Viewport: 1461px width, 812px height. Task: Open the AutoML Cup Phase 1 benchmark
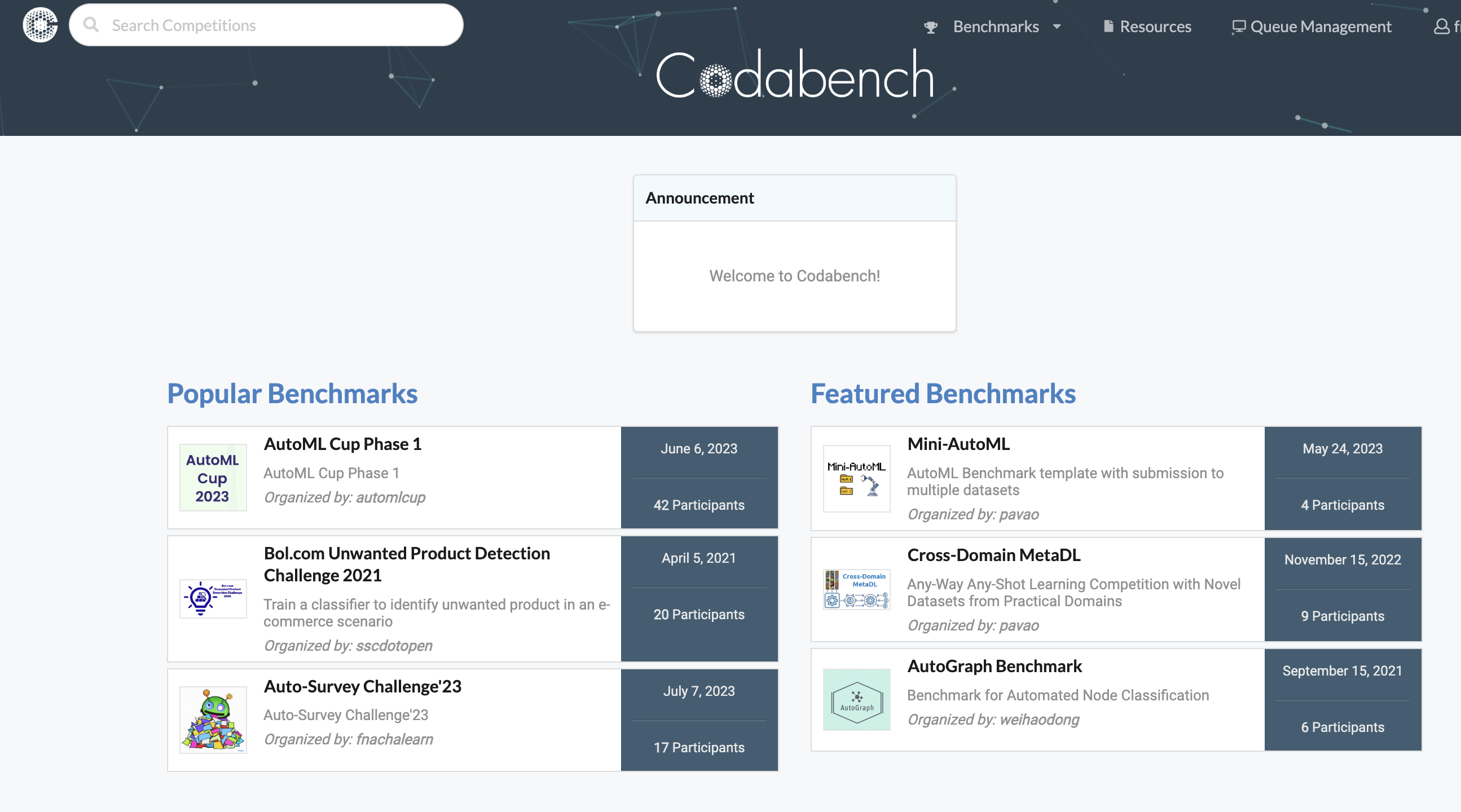pyautogui.click(x=342, y=444)
